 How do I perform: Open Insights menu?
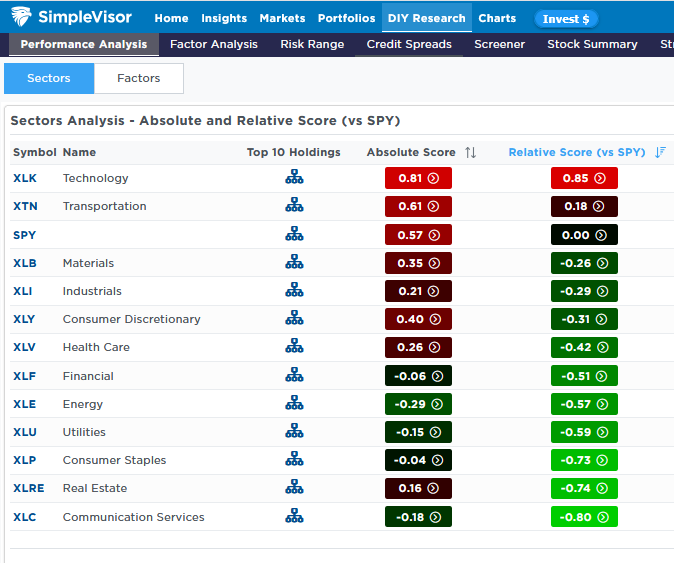(x=224, y=18)
